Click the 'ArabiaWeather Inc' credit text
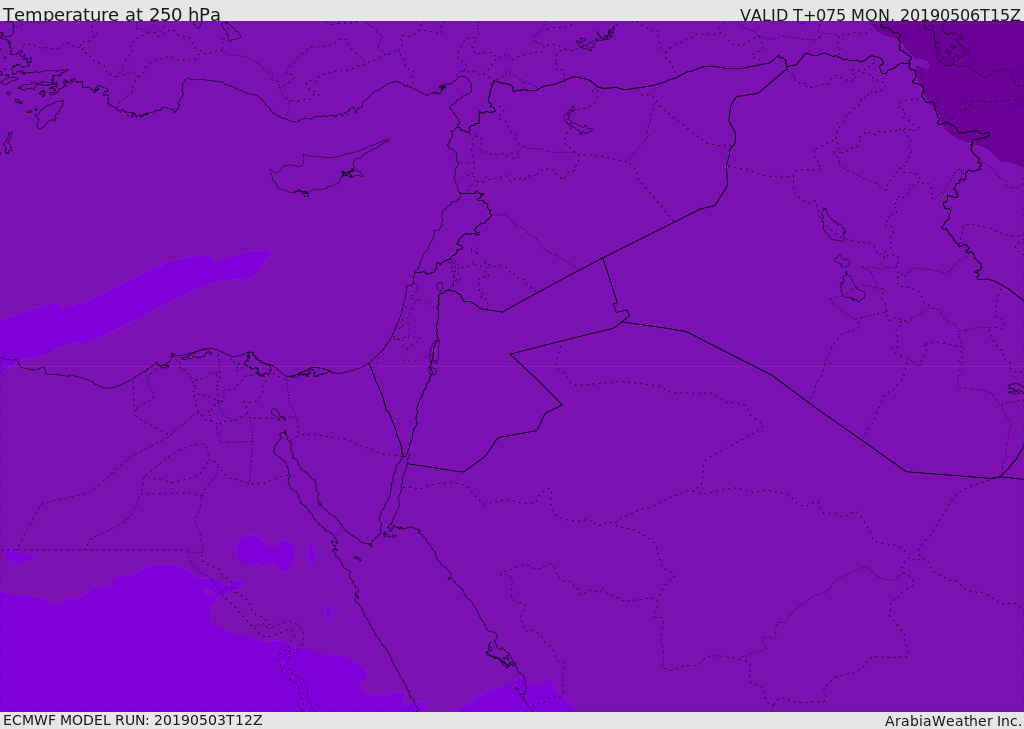Screen dimensions: 1024x729 click(x=952, y=721)
